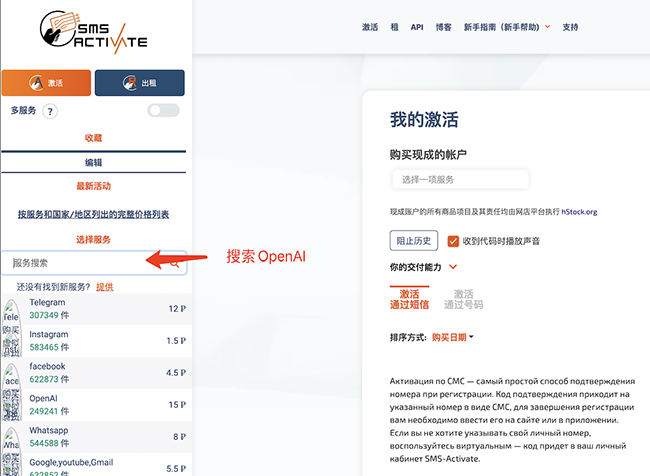Click the OpenAI service icon

(11, 406)
